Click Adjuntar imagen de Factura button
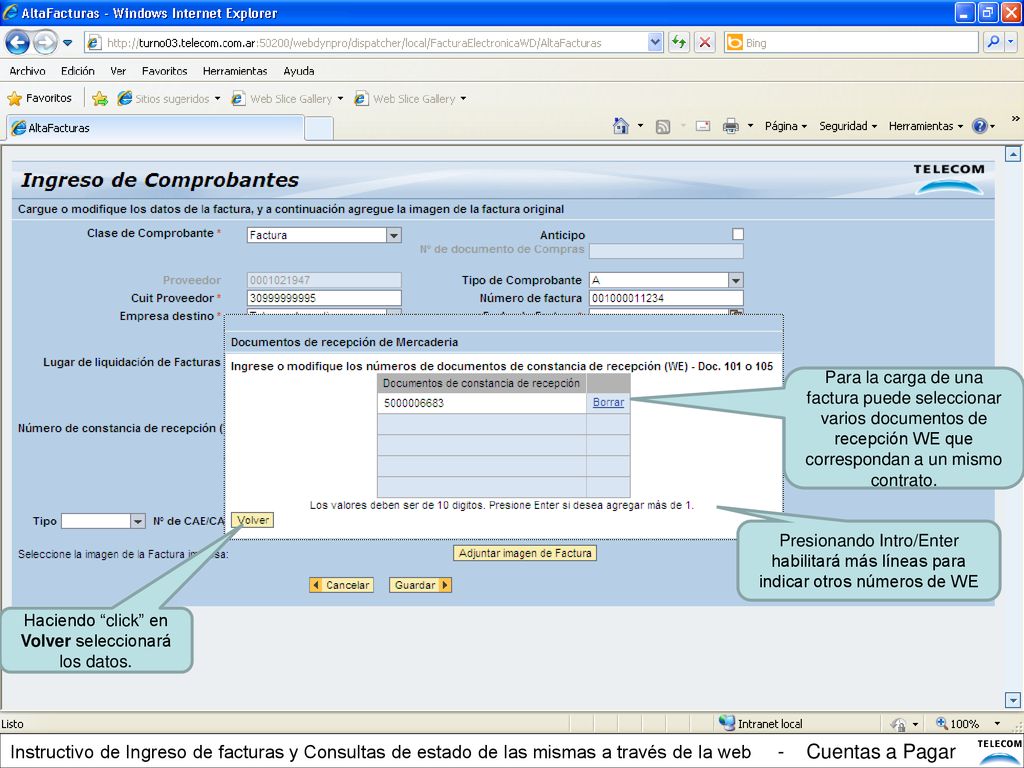Image resolution: width=1024 pixels, height=768 pixels. pyautogui.click(x=525, y=553)
